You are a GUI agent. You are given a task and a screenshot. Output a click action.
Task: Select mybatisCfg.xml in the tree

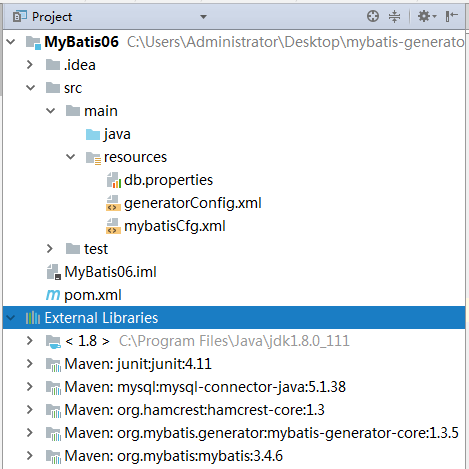click(x=175, y=226)
